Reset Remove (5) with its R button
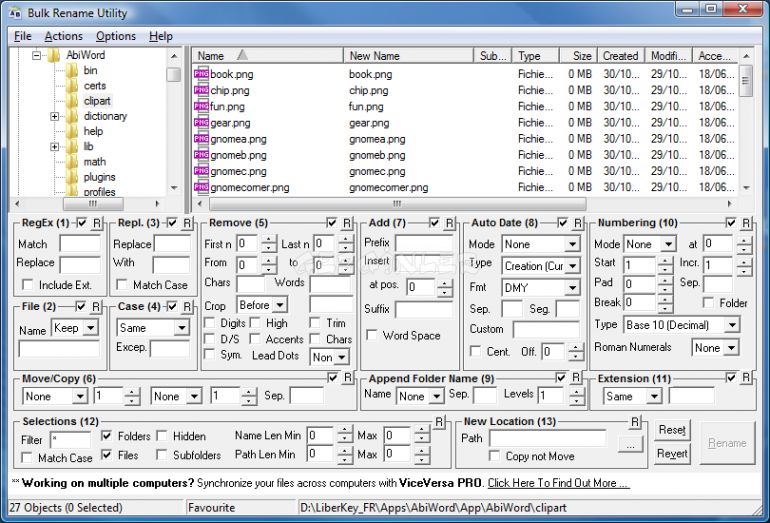The width and height of the screenshot is (770, 523). (x=347, y=223)
